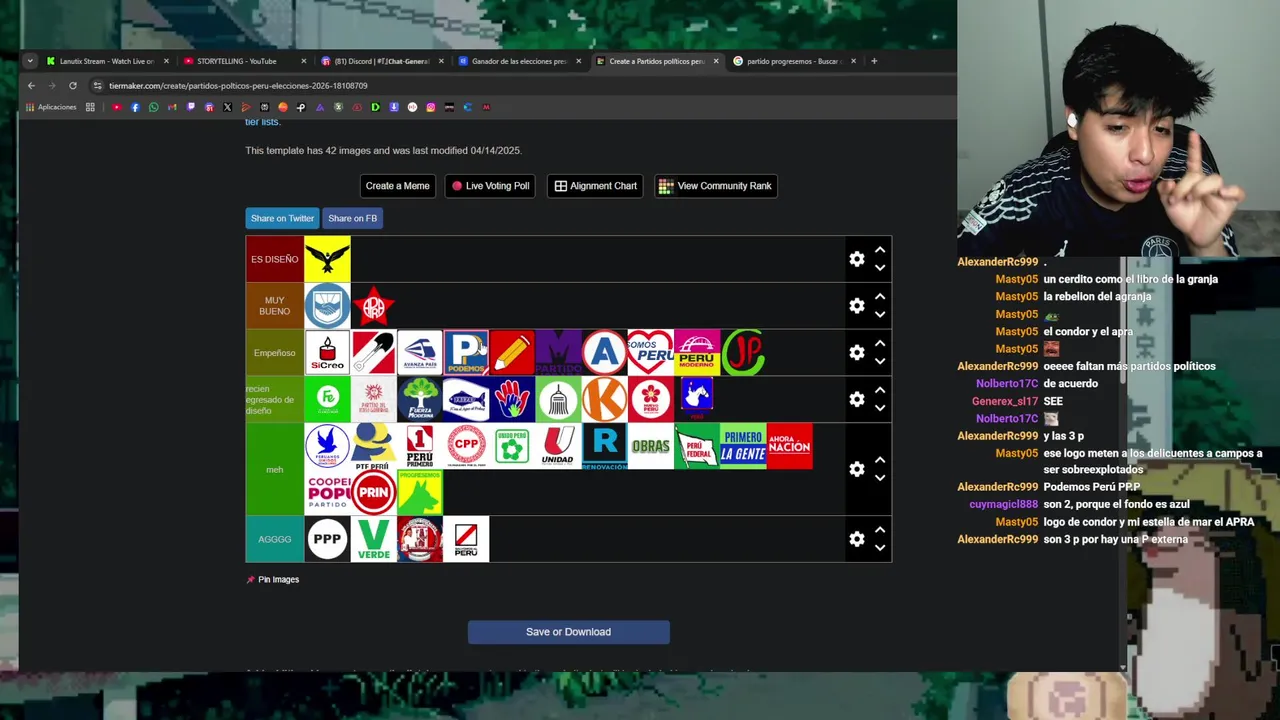Click the browser back arrow
This screenshot has width=1280, height=720.
coord(31,86)
